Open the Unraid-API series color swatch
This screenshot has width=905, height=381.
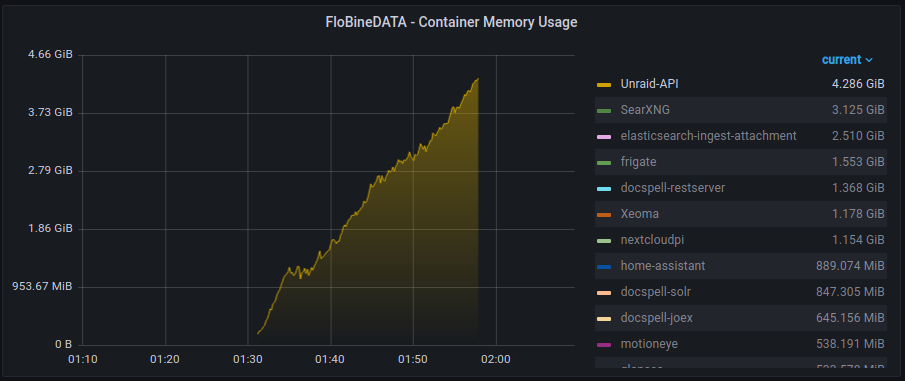[x=604, y=85]
